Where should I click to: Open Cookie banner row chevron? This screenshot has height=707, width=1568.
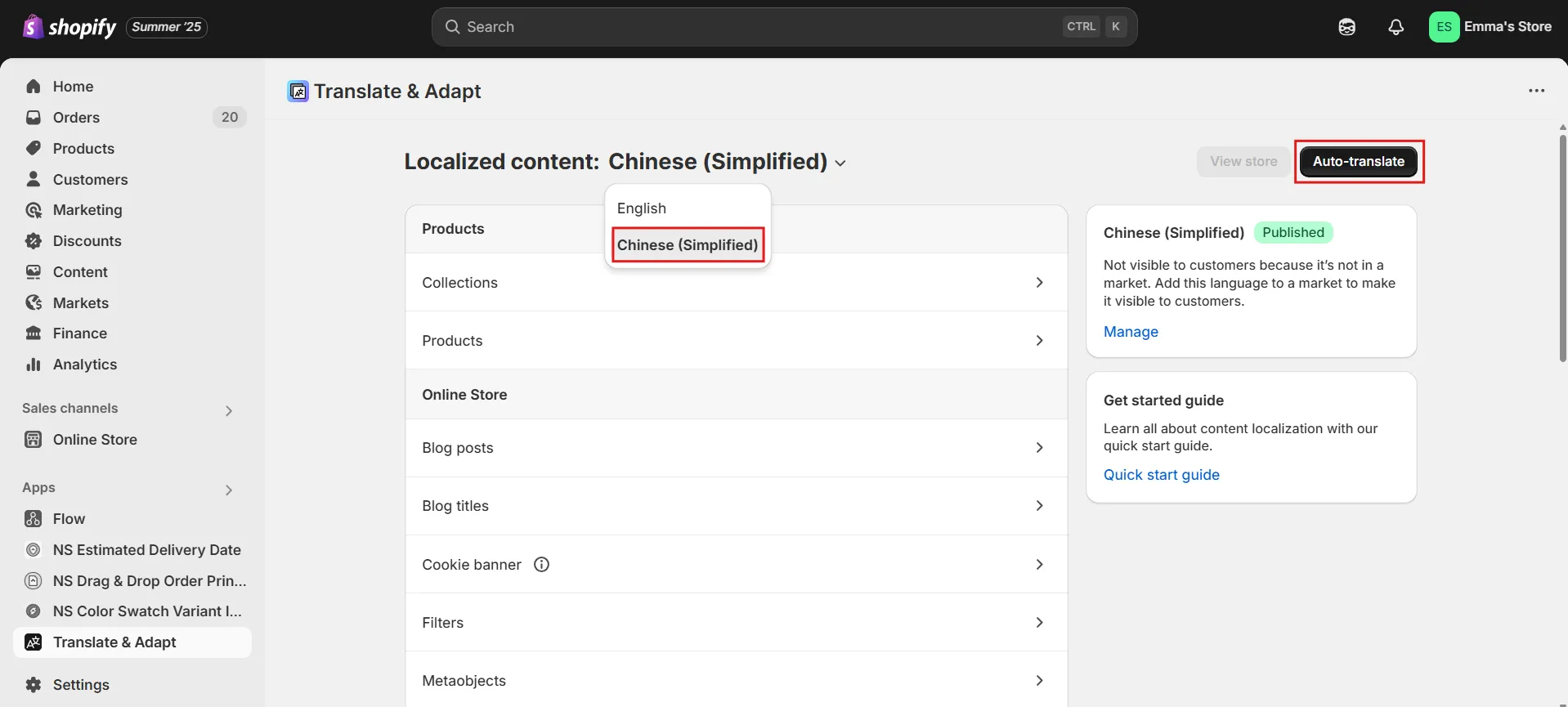[x=1040, y=565]
